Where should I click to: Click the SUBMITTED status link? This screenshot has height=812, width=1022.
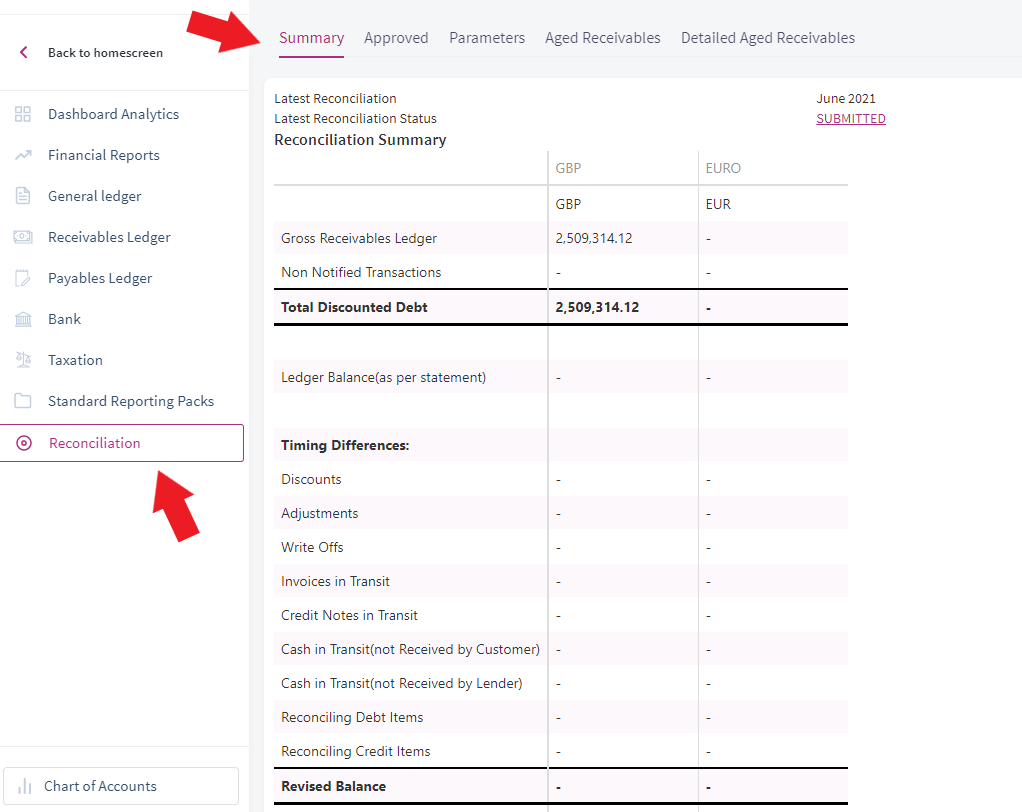(x=851, y=119)
